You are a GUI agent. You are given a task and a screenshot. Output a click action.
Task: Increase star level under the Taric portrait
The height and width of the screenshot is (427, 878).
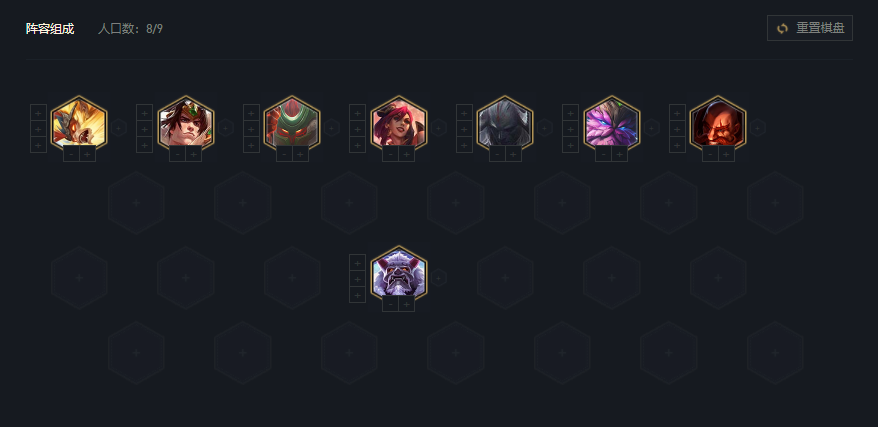click(x=194, y=154)
